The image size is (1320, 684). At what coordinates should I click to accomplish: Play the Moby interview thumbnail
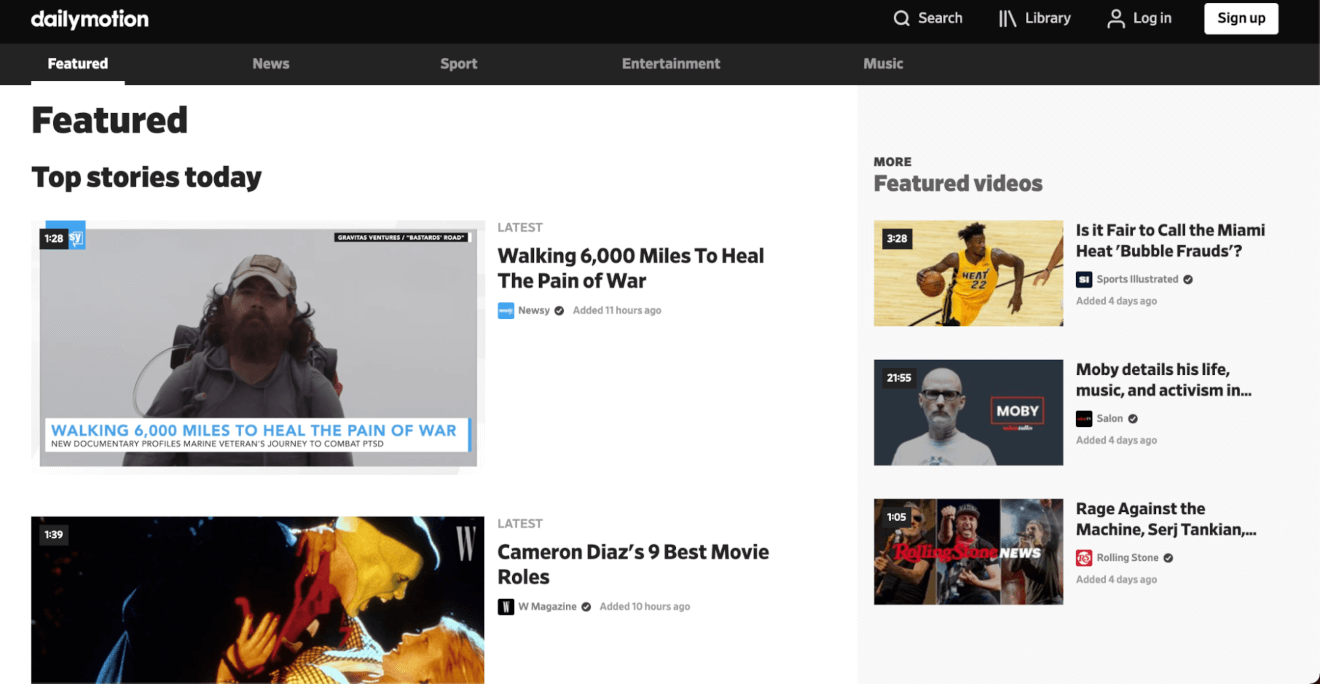(x=968, y=412)
